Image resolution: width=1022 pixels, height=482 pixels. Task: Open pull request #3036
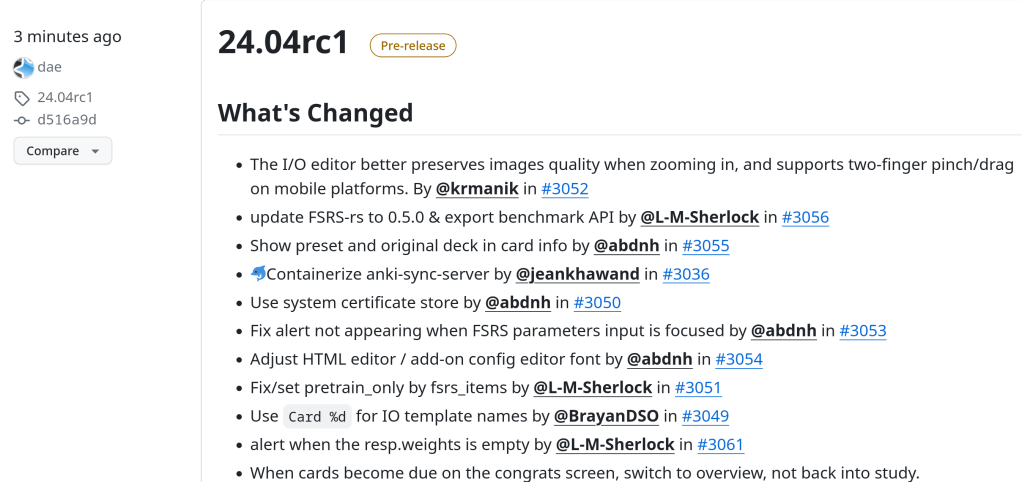click(686, 274)
